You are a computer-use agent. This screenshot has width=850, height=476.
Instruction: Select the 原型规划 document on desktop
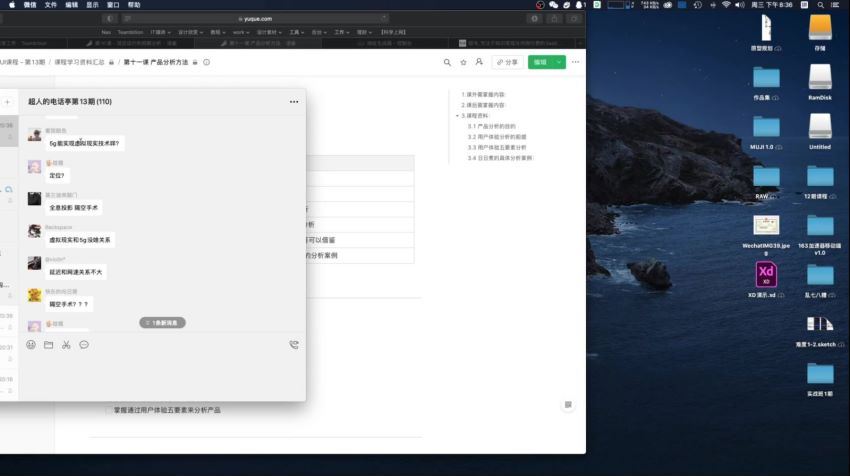[x=766, y=28]
